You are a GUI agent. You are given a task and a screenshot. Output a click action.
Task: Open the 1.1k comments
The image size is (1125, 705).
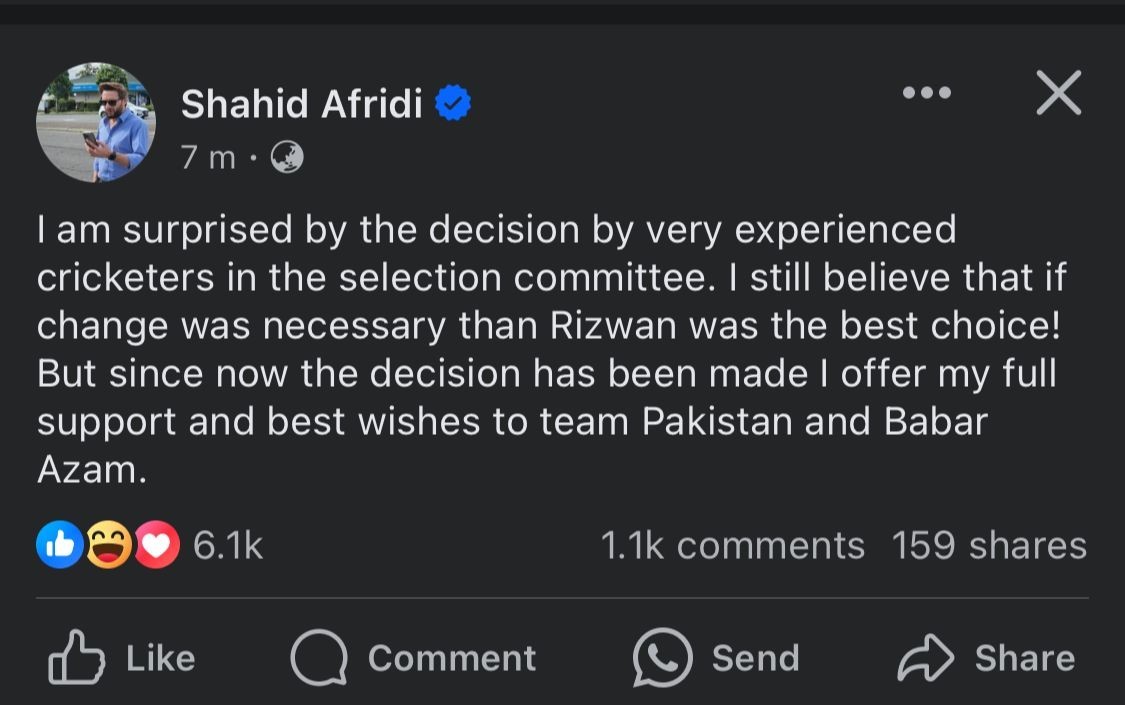pyautogui.click(x=732, y=545)
